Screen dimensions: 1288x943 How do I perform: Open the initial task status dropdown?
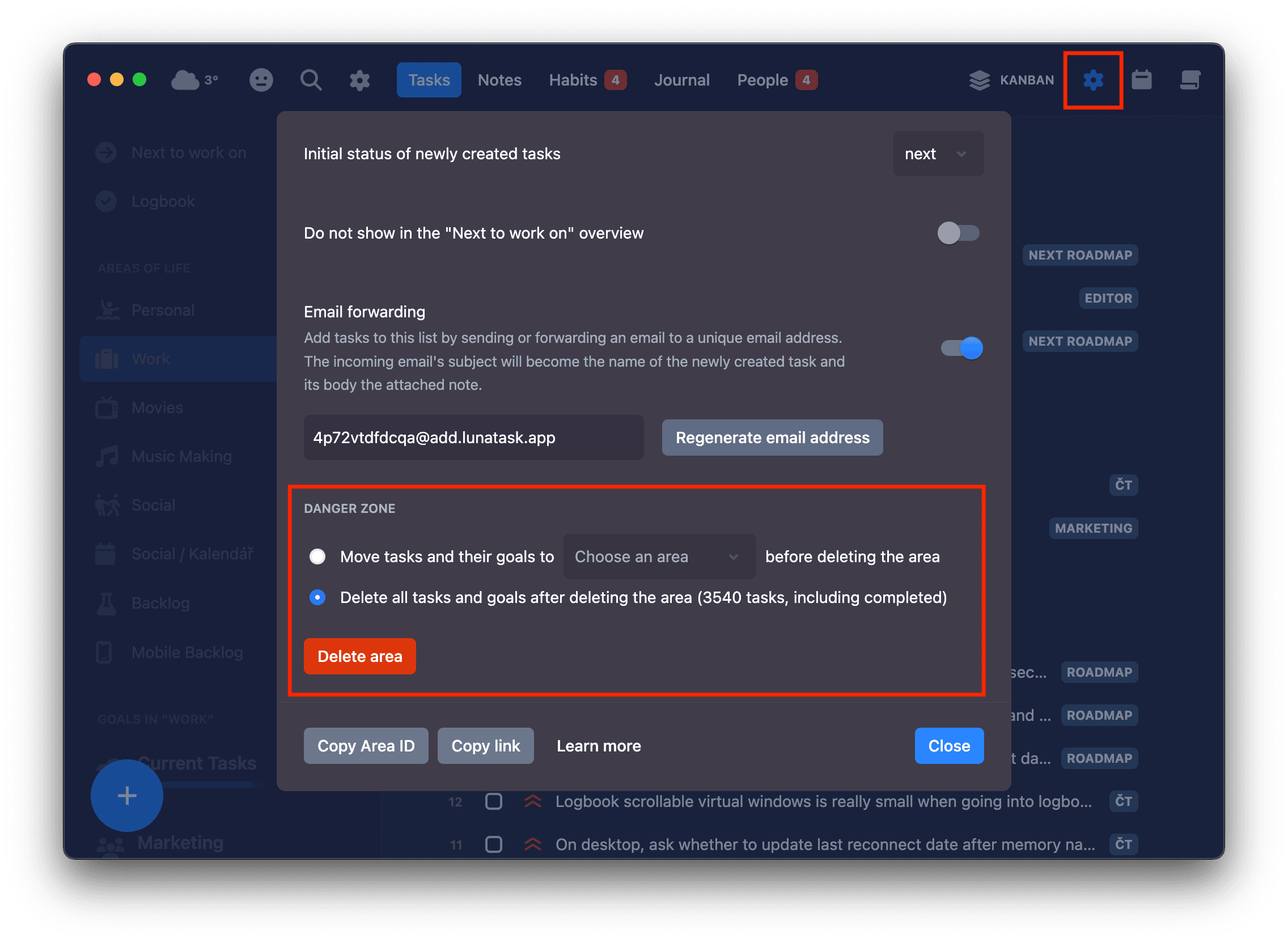[938, 154]
